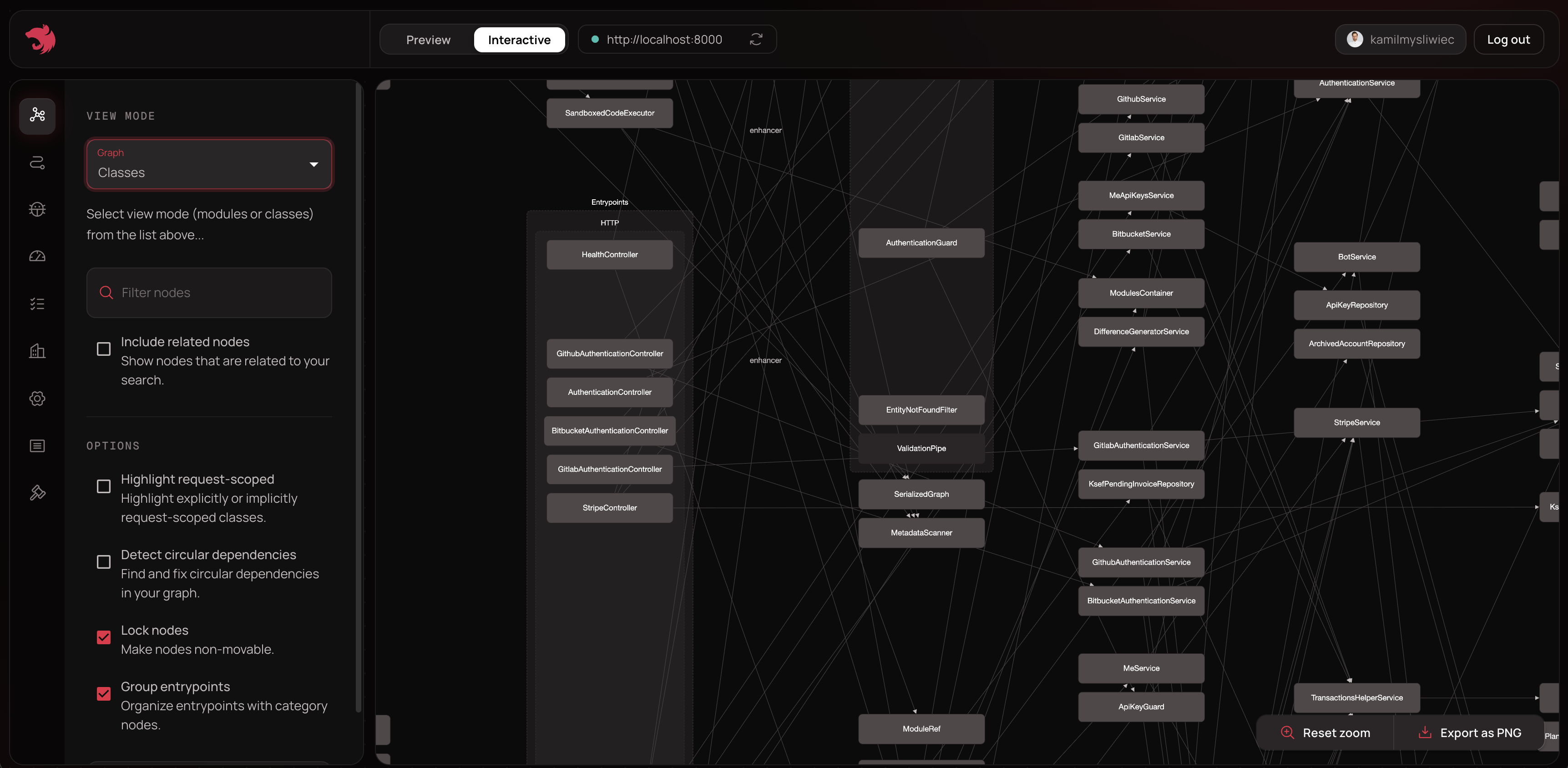Select the TransactionsHelperService node
Viewport: 1568px width, 768px height.
coord(1357,698)
